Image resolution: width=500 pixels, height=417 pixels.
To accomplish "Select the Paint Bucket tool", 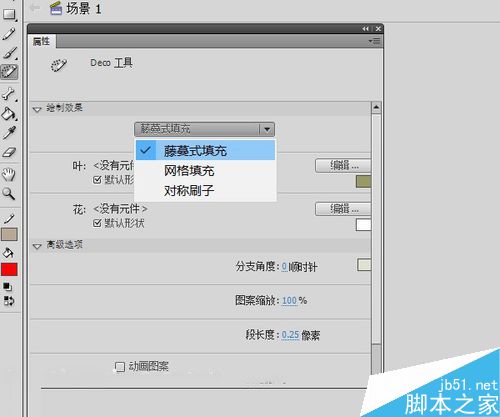I will pos(9,114).
